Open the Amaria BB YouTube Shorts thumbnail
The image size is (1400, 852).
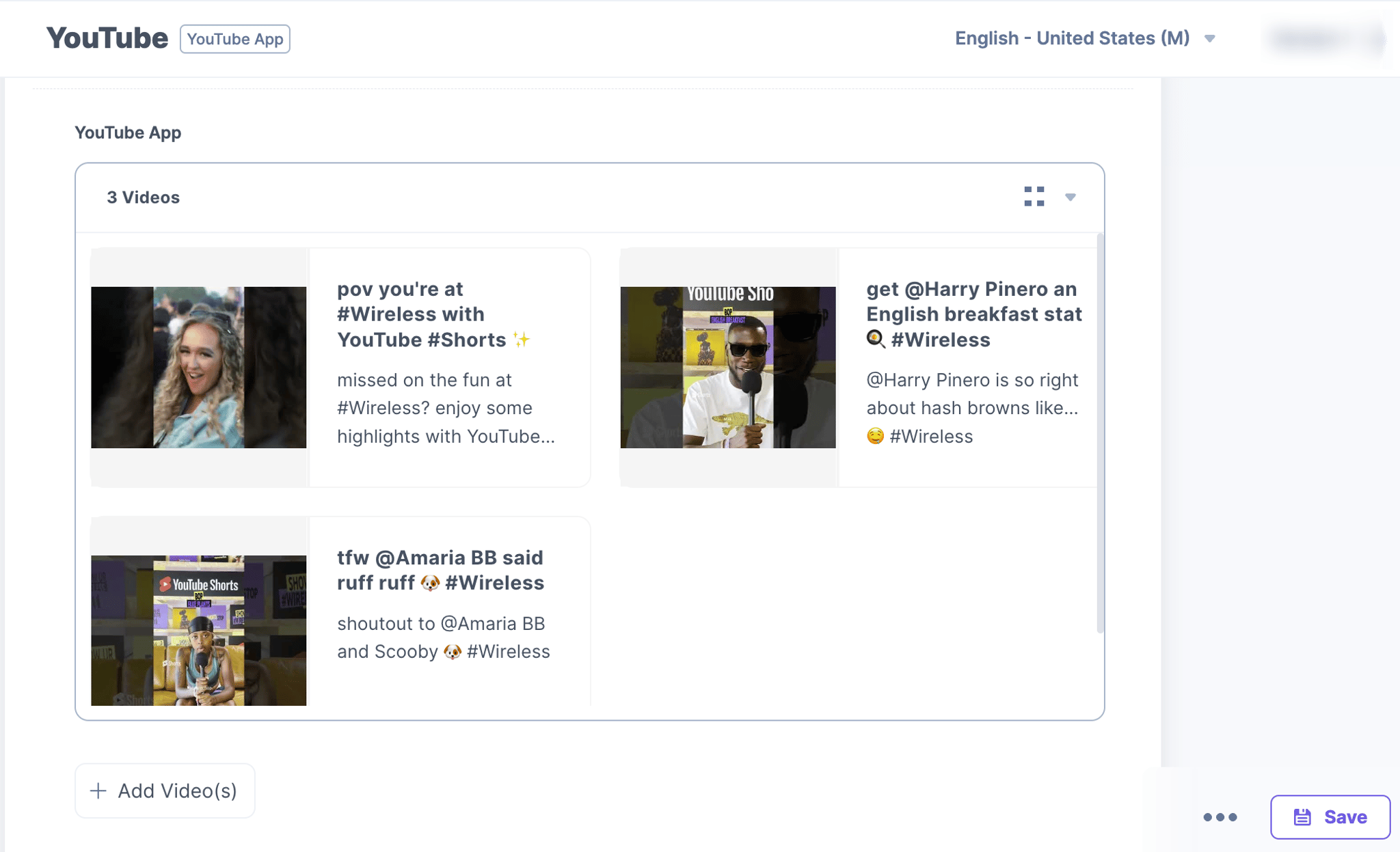(199, 630)
